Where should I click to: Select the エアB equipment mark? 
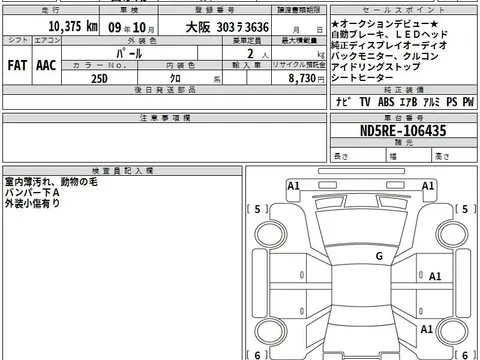409,102
